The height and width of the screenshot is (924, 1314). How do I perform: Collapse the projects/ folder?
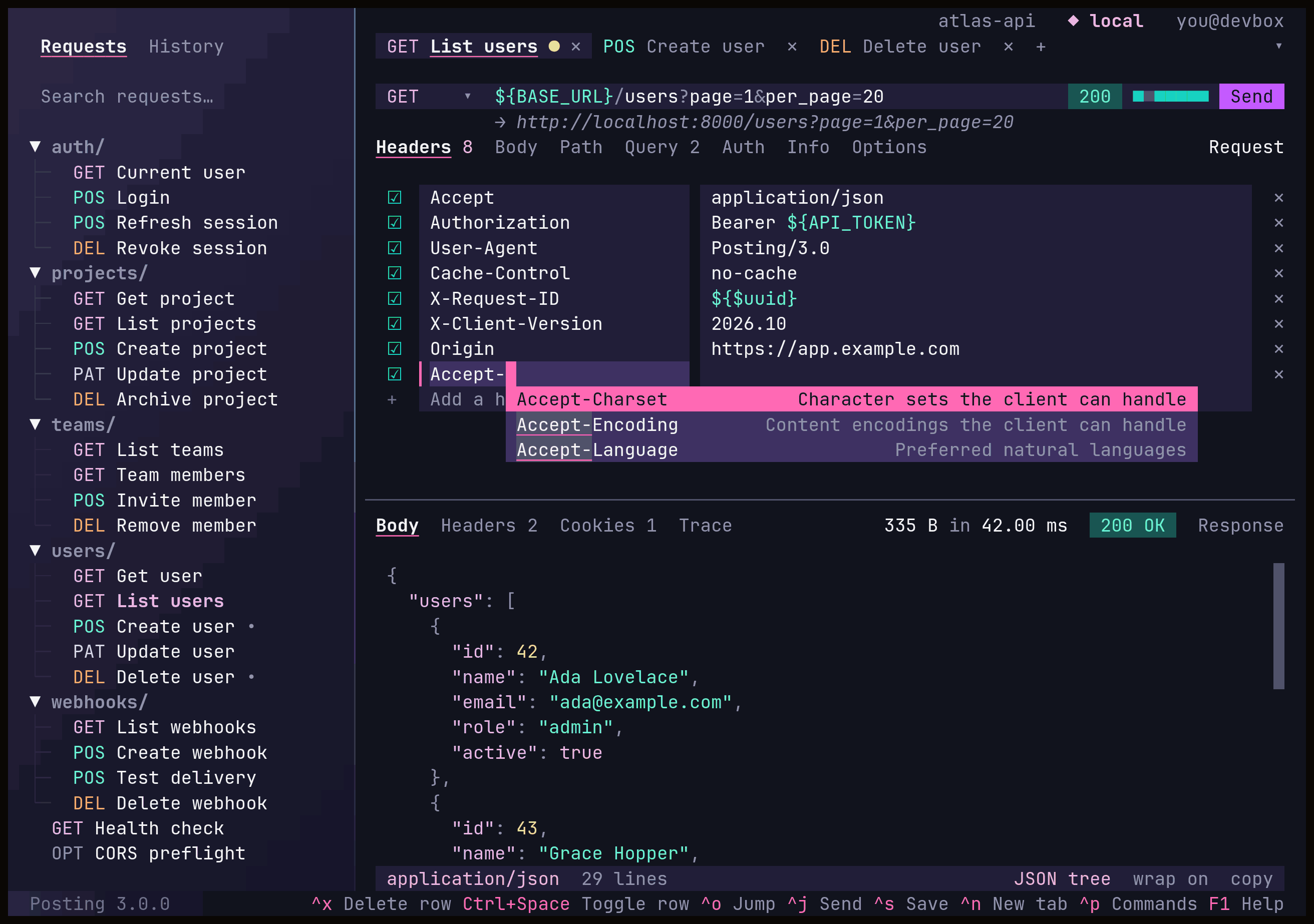click(36, 273)
